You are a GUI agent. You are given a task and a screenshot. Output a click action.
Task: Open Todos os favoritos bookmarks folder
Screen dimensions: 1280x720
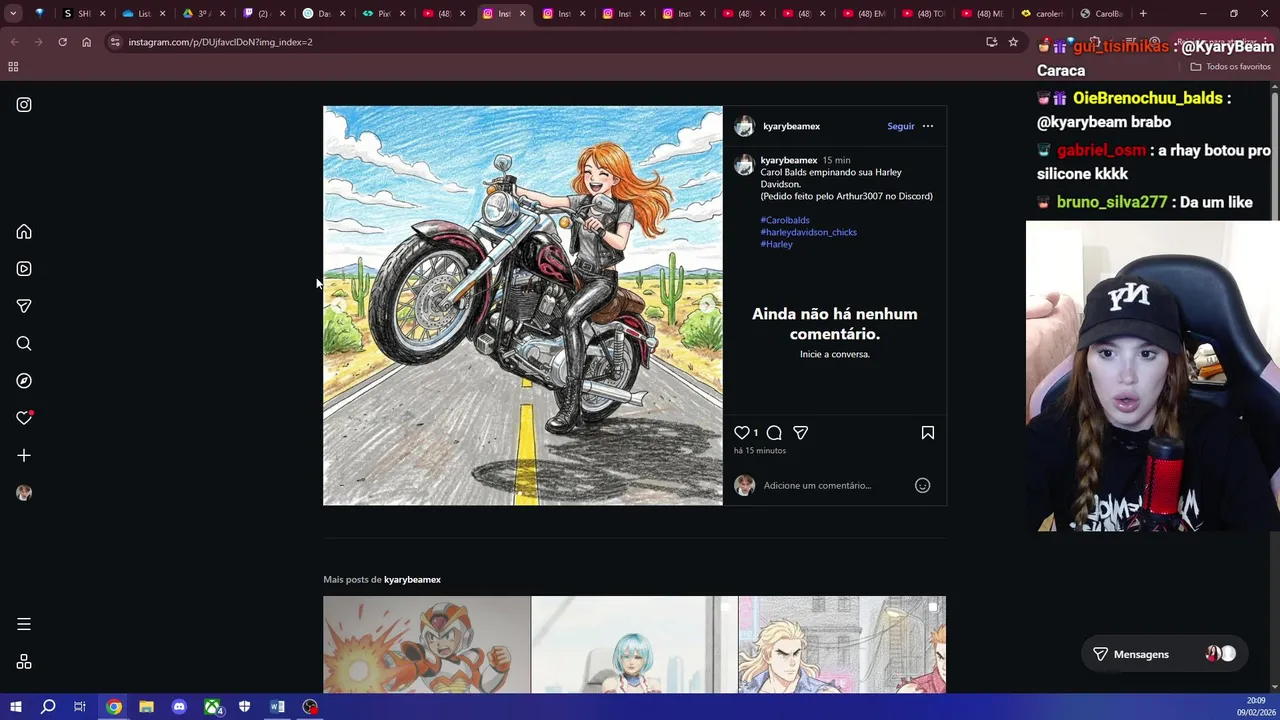pyautogui.click(x=1230, y=67)
